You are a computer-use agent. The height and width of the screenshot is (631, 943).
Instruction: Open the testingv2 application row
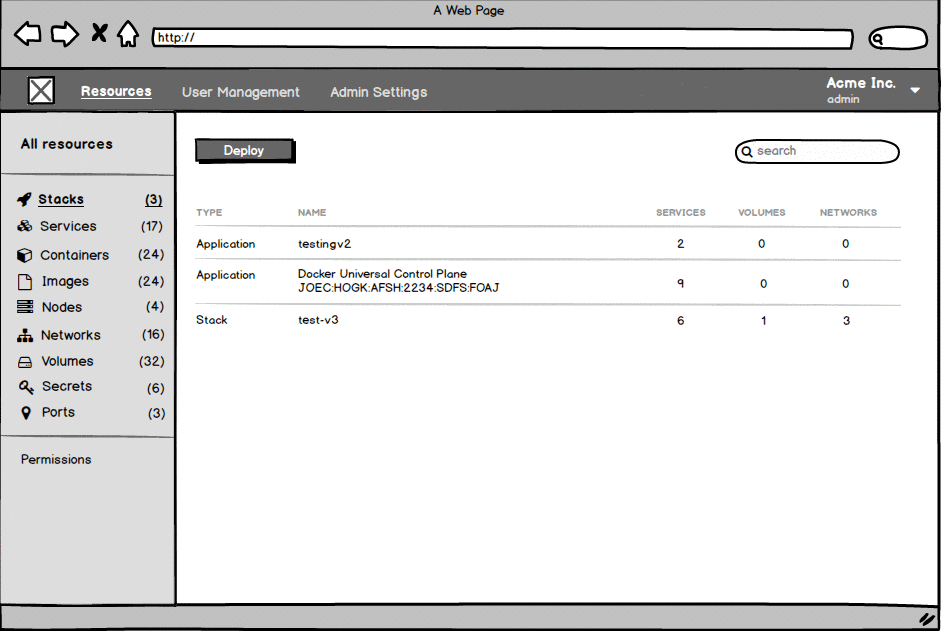548,244
